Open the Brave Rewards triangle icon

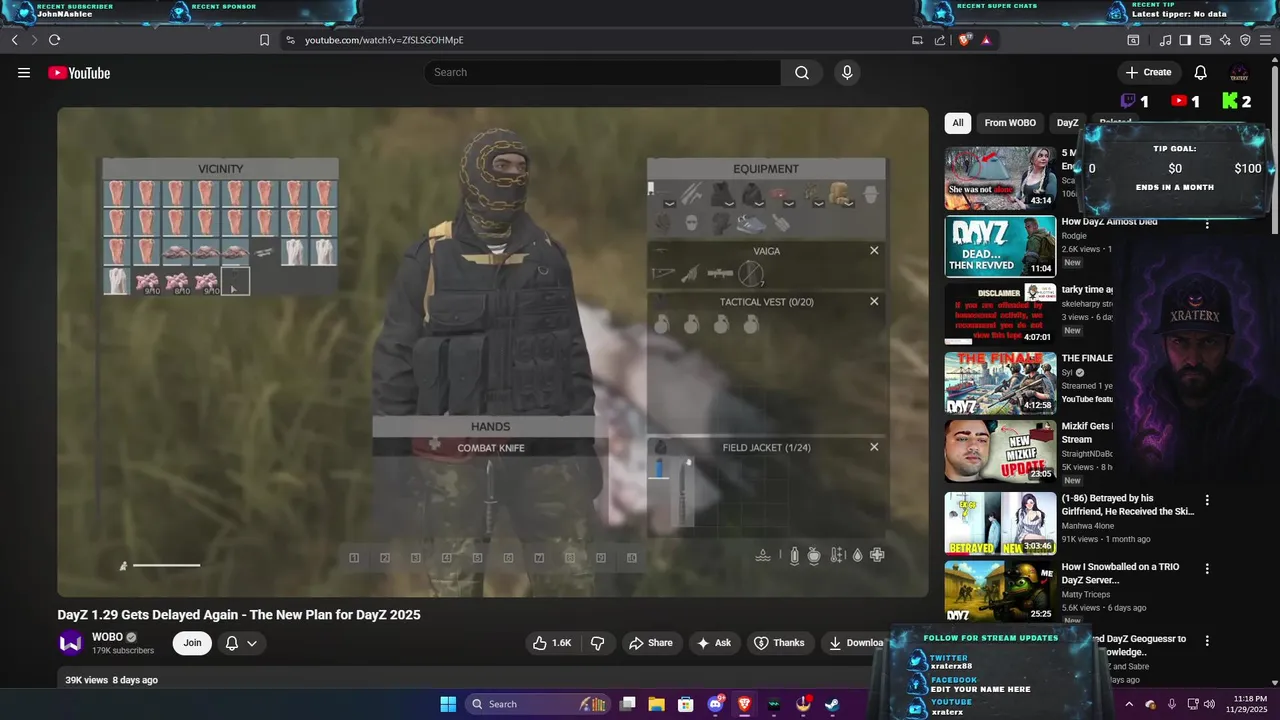pos(986,40)
